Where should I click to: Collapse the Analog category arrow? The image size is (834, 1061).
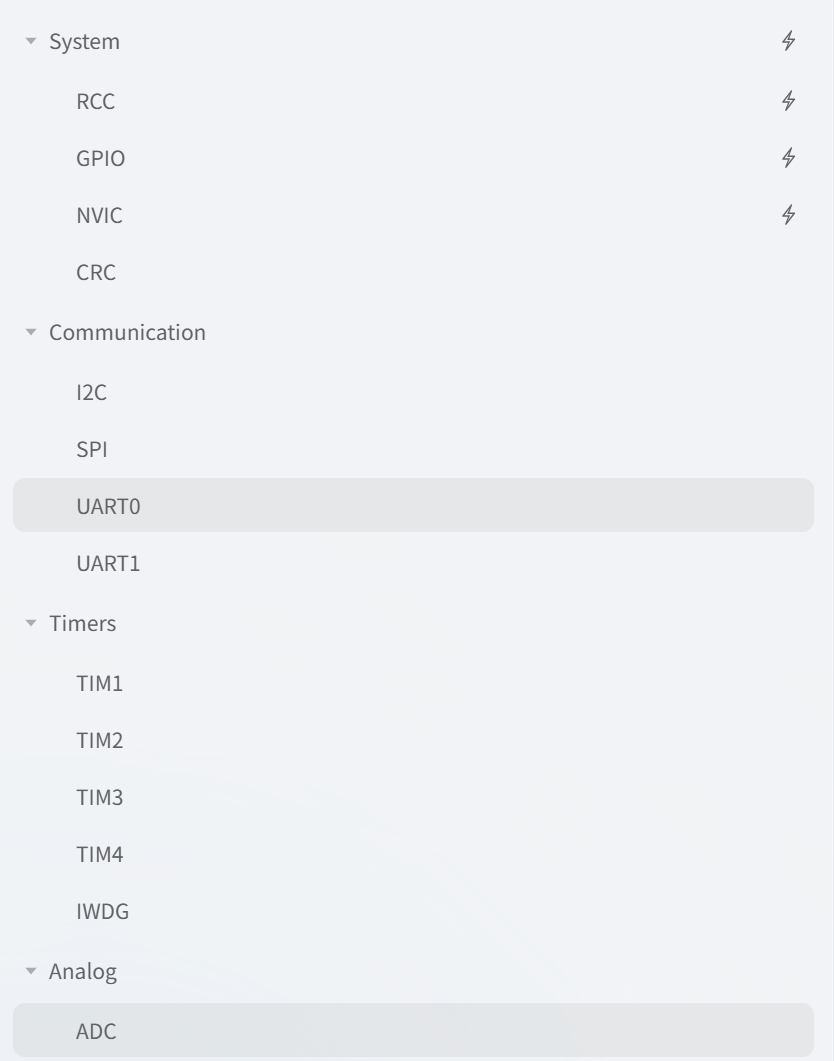[31, 972]
